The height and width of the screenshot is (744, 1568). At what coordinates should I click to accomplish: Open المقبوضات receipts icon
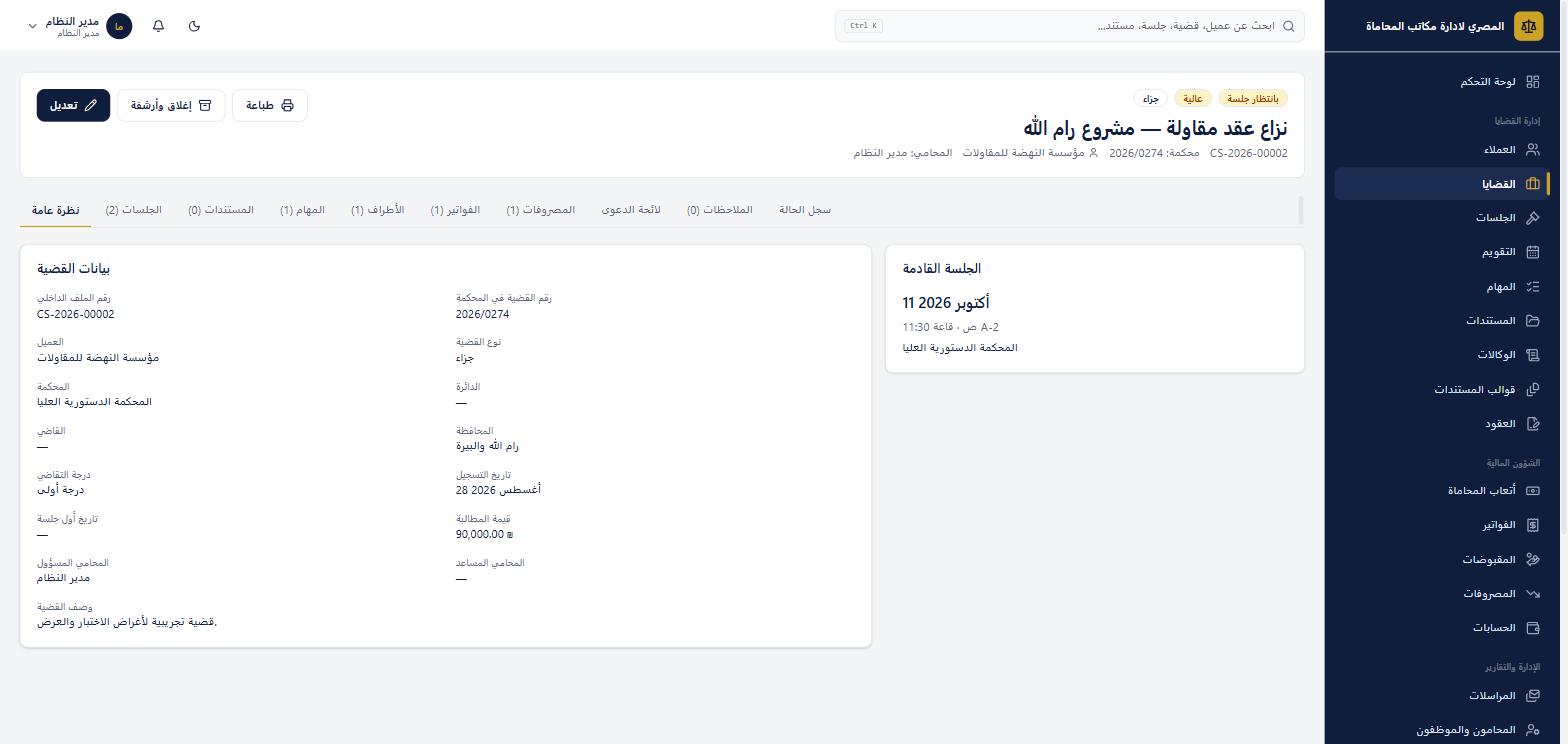point(1533,560)
